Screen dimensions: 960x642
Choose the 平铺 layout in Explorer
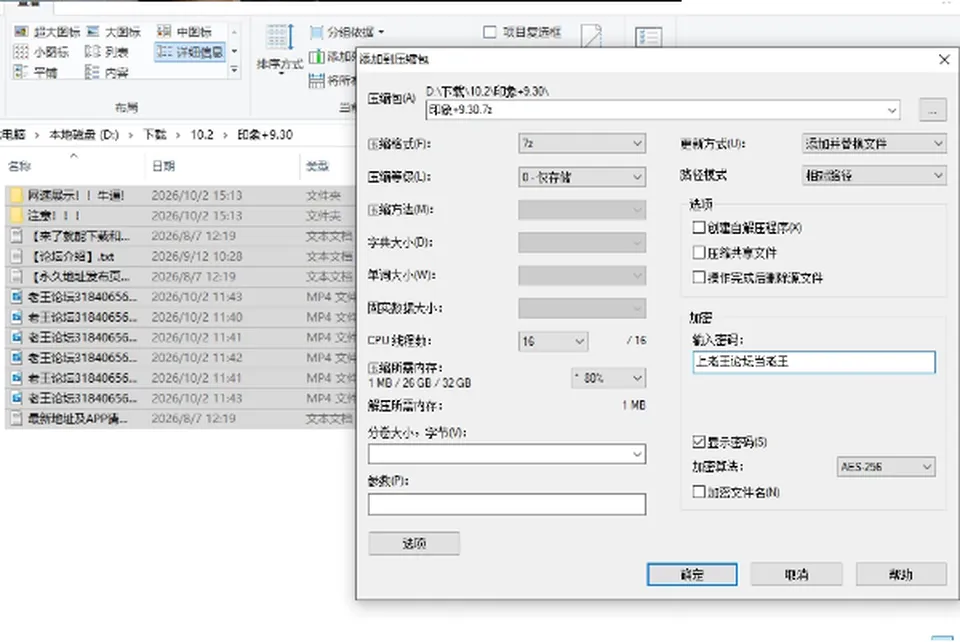(x=36, y=72)
